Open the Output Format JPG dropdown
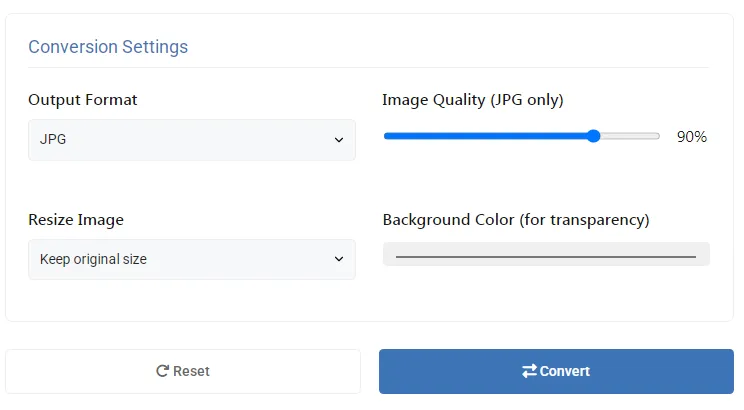Viewport: 744px width, 410px height. click(x=192, y=140)
